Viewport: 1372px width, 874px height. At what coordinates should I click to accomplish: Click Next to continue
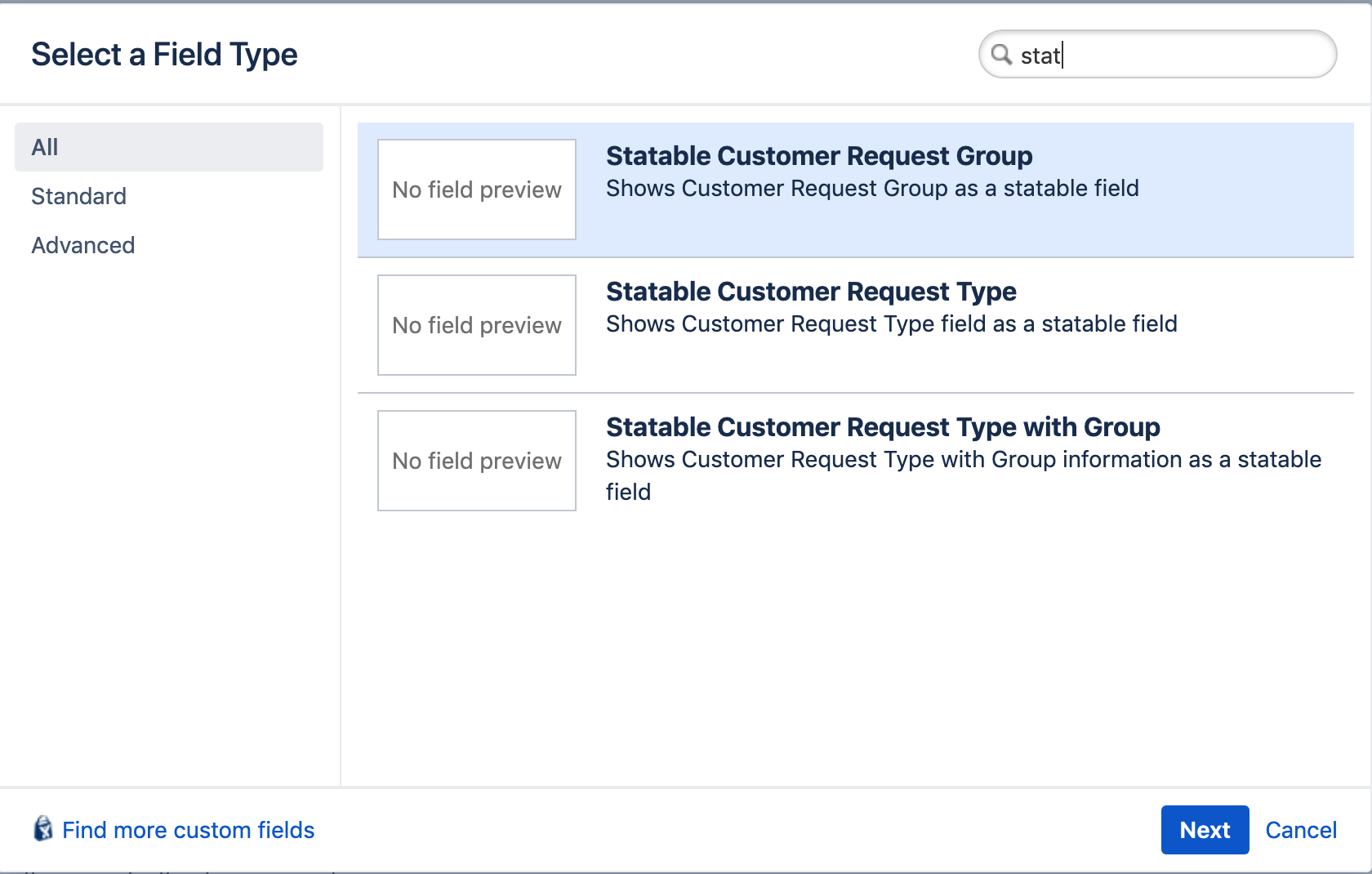pyautogui.click(x=1205, y=830)
